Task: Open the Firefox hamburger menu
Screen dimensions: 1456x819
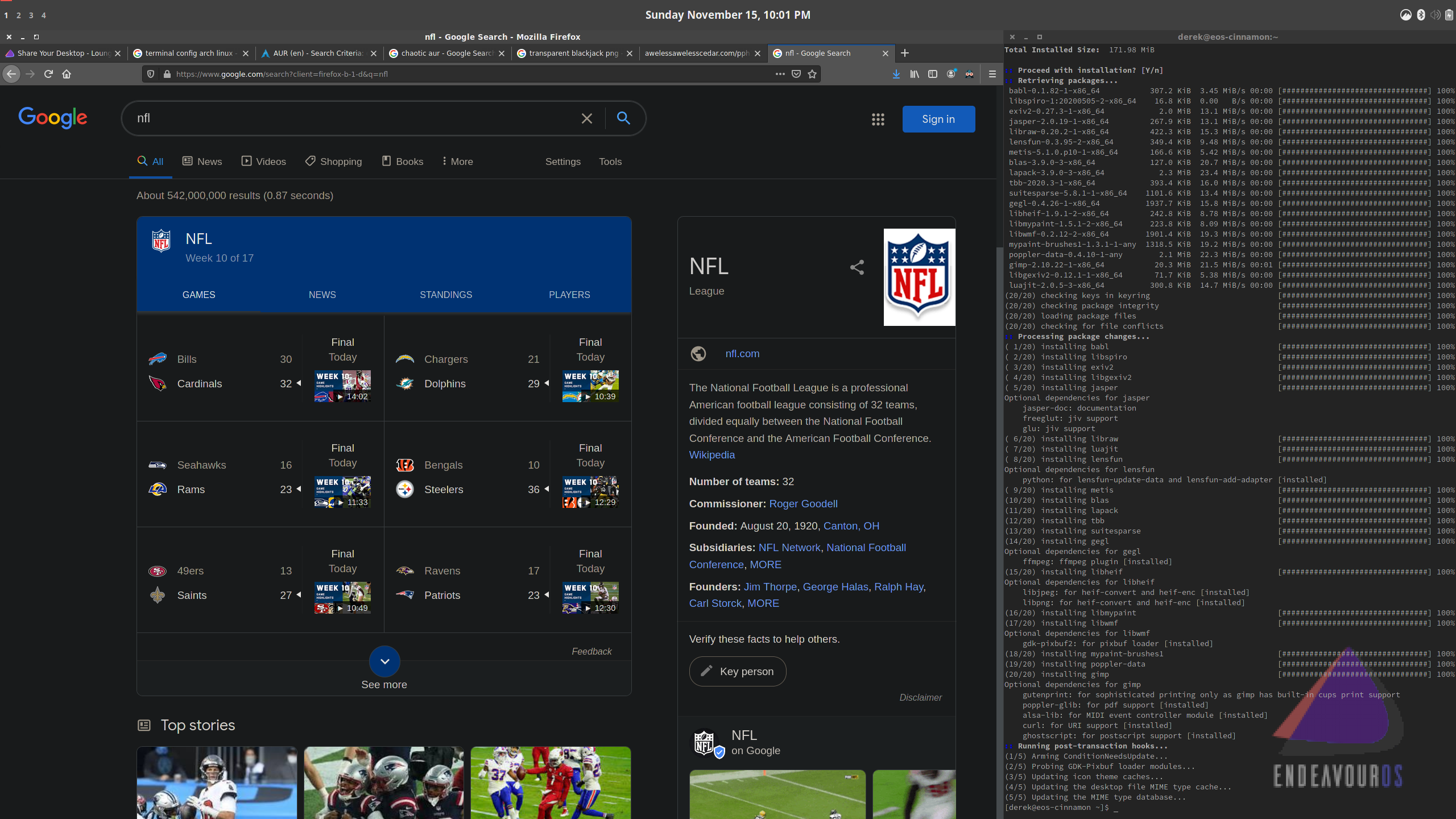Action: [x=992, y=74]
